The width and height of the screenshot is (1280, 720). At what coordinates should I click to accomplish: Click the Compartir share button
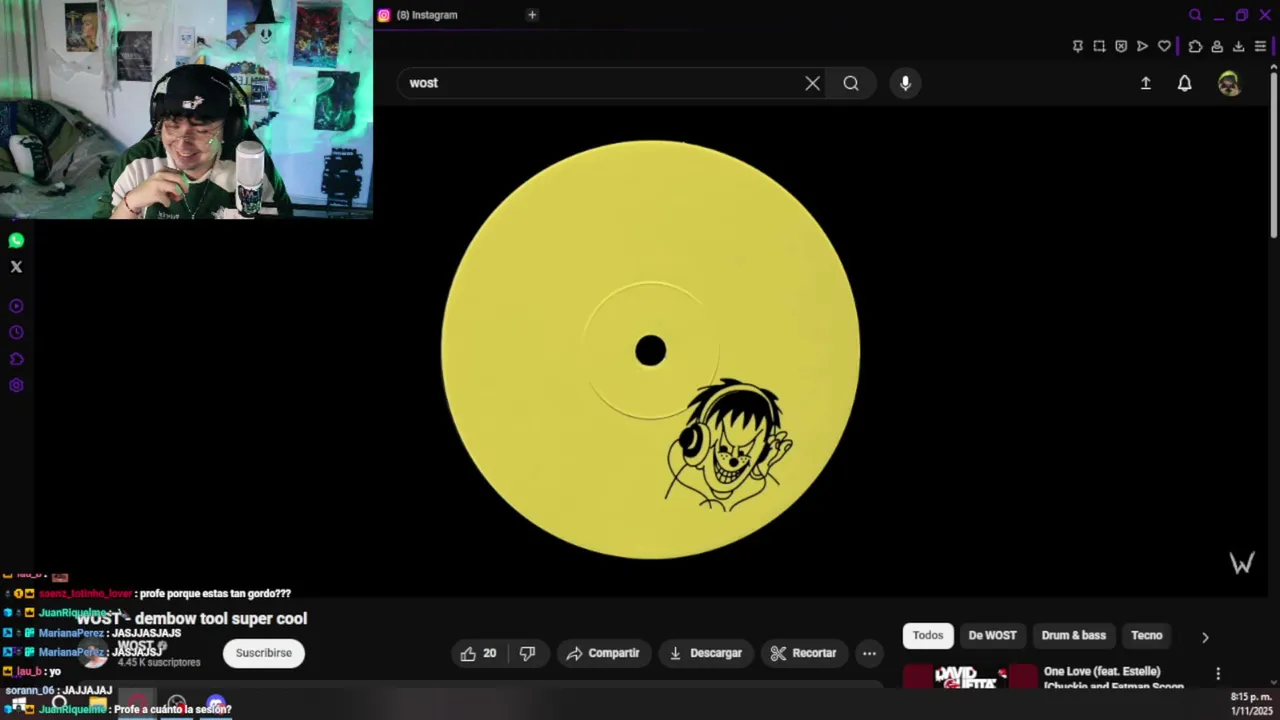603,653
